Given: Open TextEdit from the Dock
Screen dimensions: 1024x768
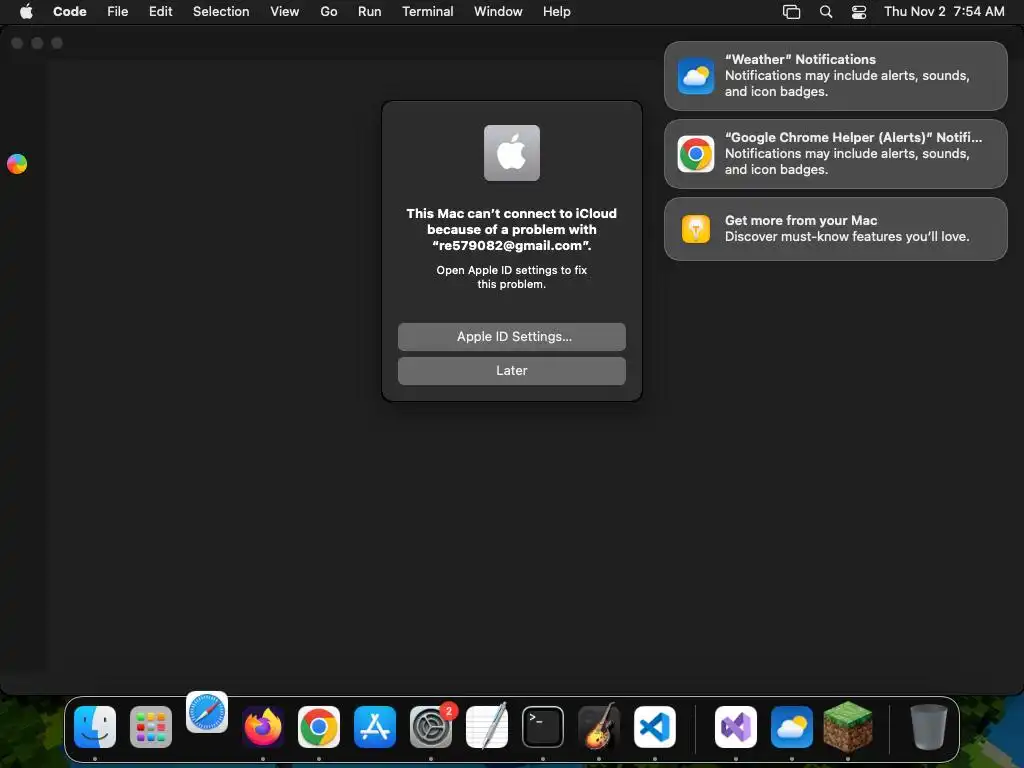Looking at the screenshot, I should (x=487, y=727).
